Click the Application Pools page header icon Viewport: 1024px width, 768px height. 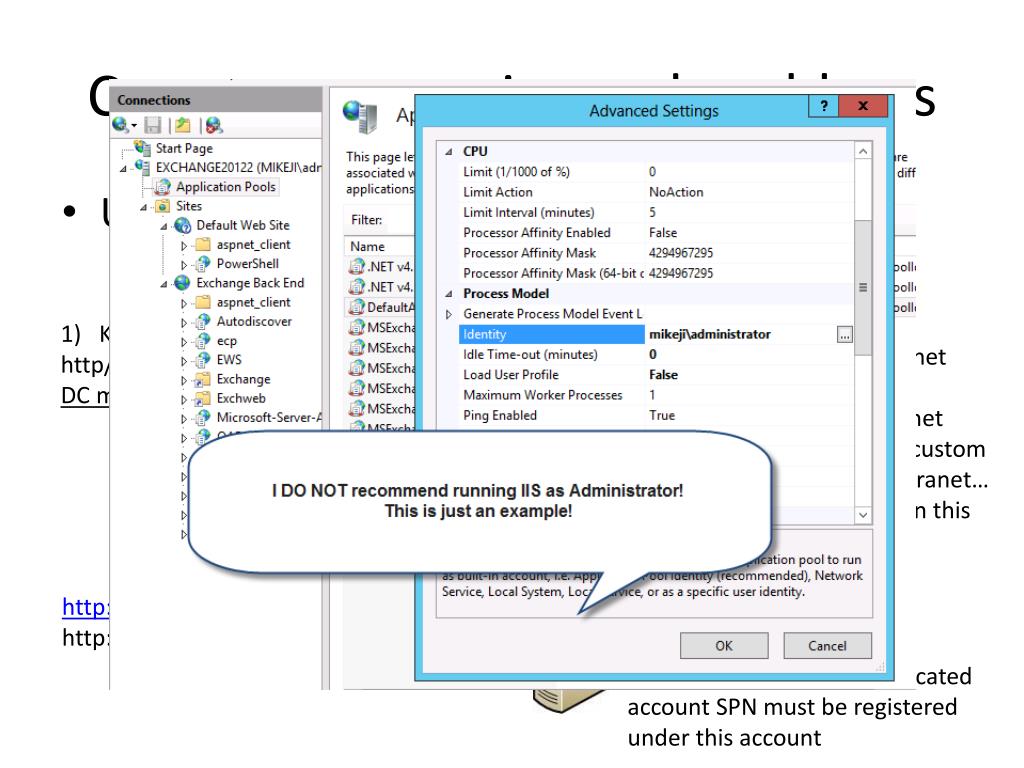coord(360,116)
